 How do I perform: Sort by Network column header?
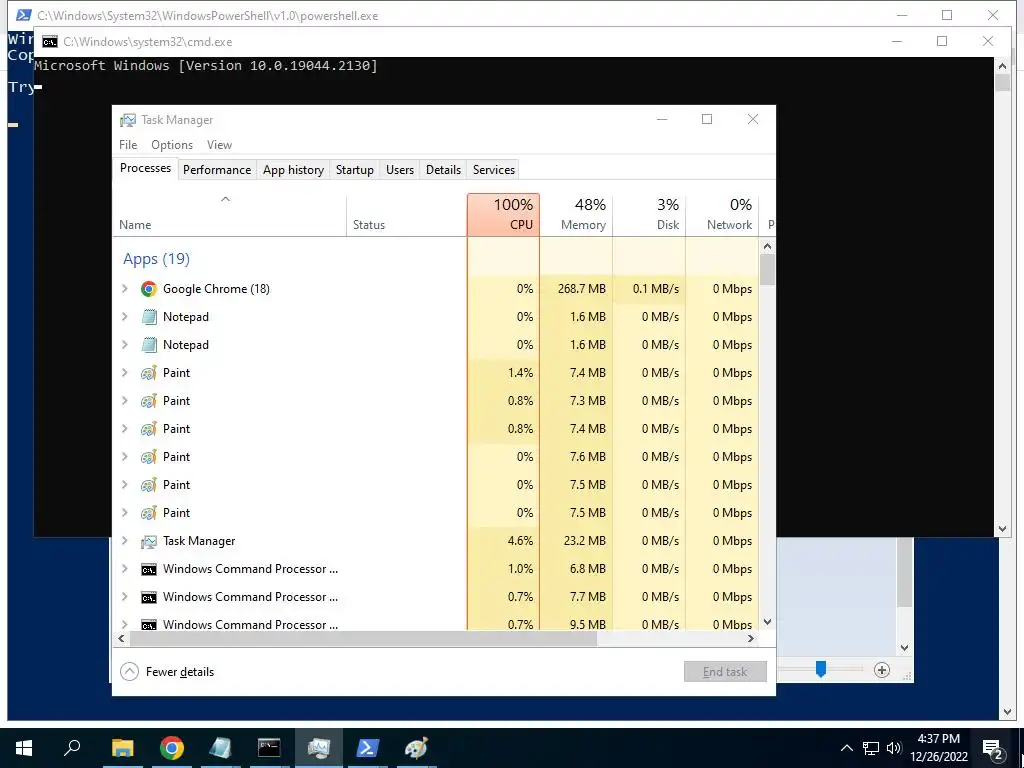pyautogui.click(x=722, y=214)
